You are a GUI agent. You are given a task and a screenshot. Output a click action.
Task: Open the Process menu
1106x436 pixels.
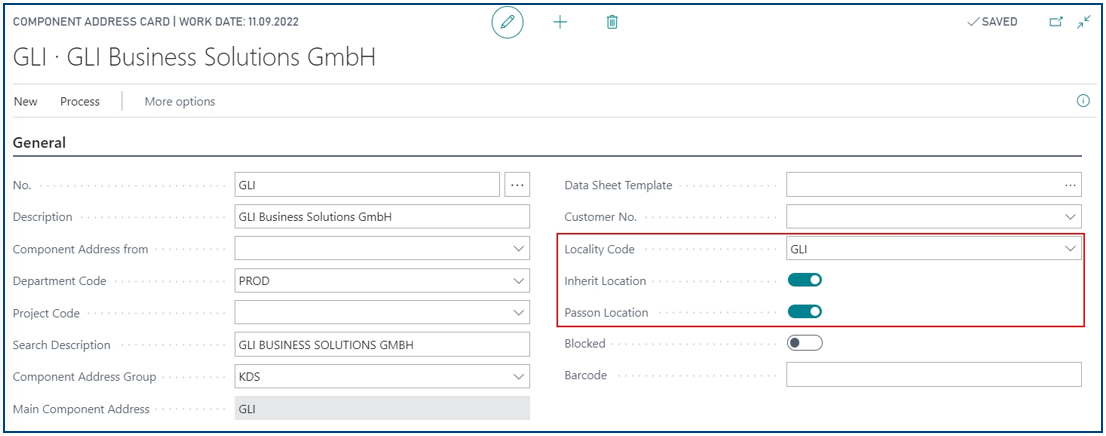tap(80, 102)
